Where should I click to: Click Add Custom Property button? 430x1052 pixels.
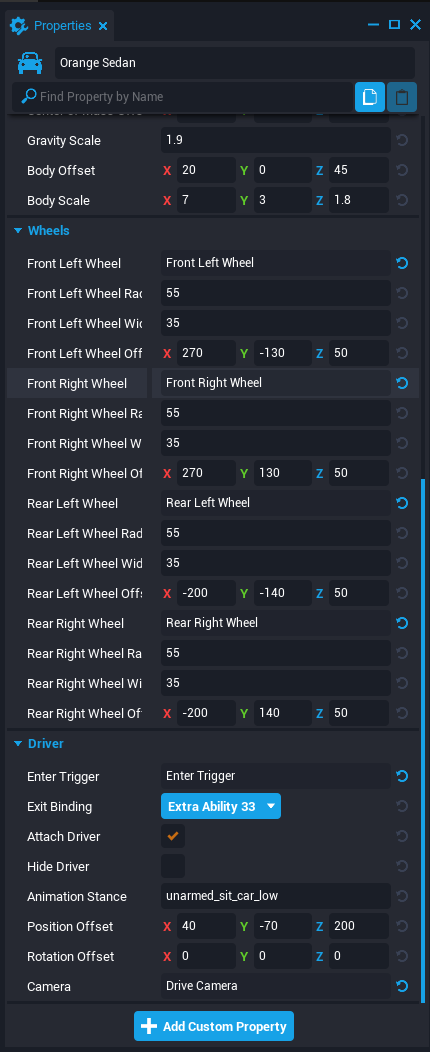click(x=214, y=1027)
